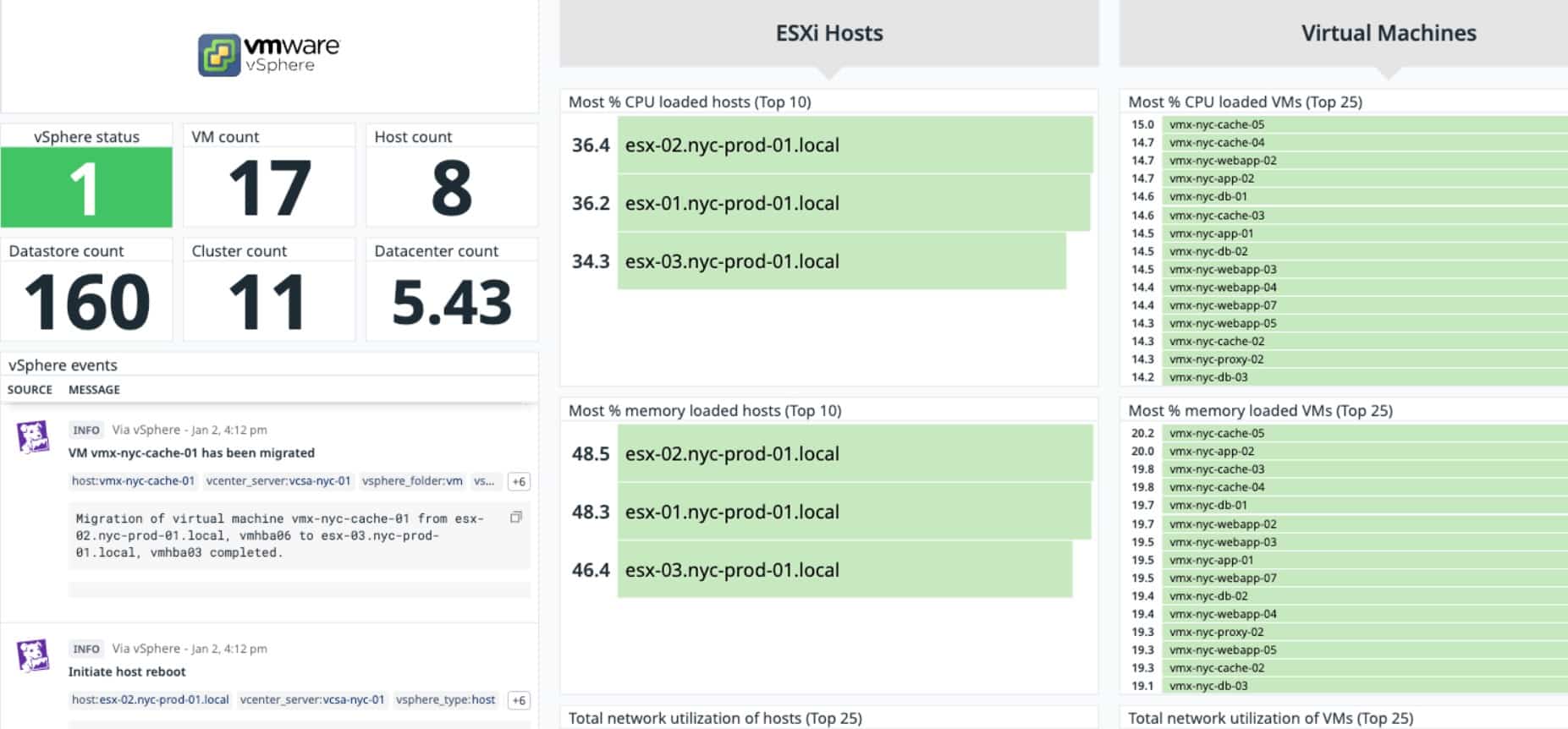Click the Datacenter count value 5.43

point(452,302)
